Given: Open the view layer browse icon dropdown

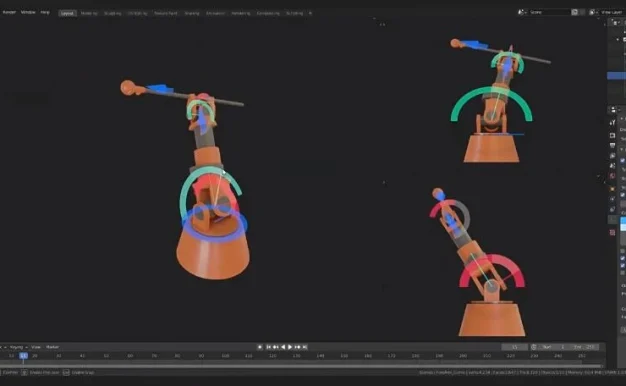Looking at the screenshot, I should (594, 12).
